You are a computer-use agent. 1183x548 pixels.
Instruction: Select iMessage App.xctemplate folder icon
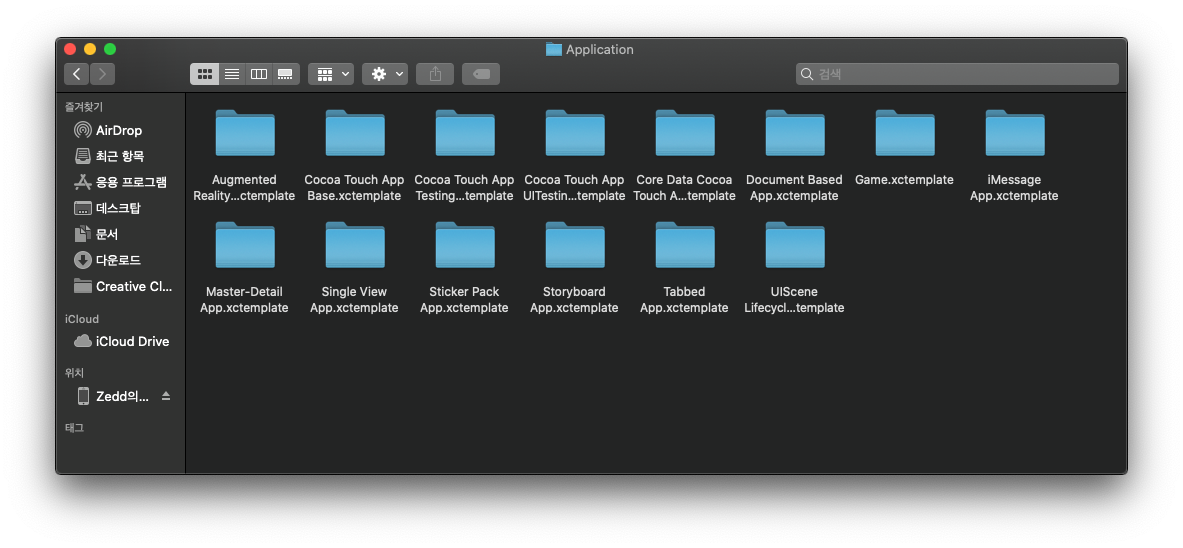click(x=1016, y=133)
